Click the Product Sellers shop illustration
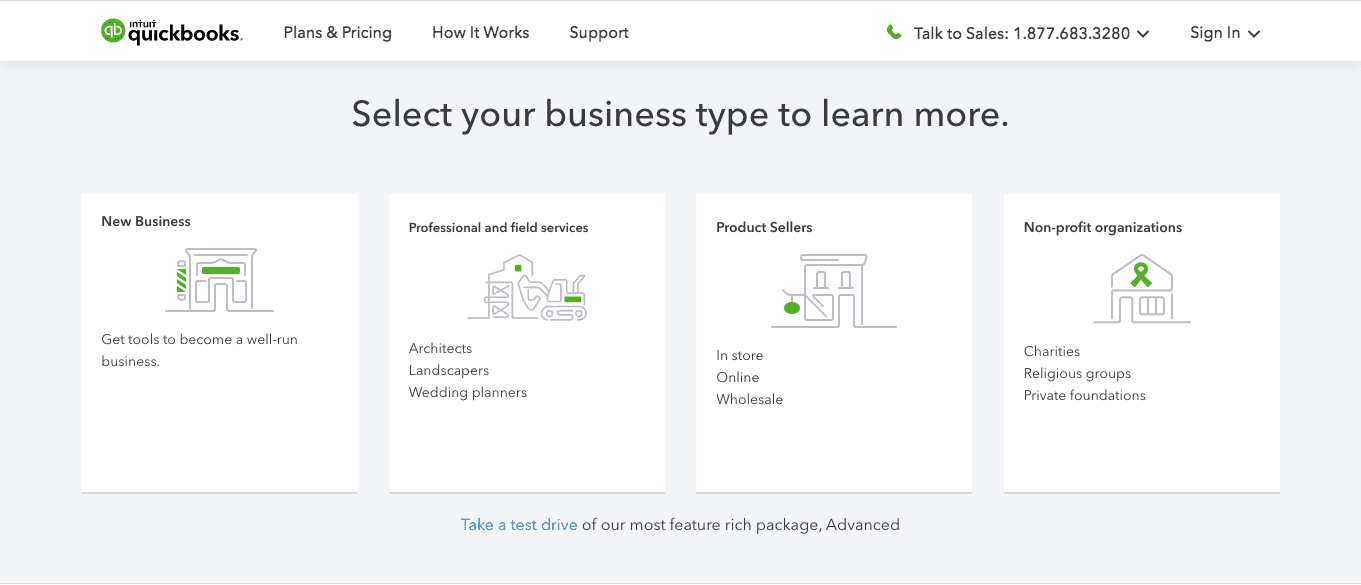Viewport: 1361px width, 585px height. pos(833,291)
